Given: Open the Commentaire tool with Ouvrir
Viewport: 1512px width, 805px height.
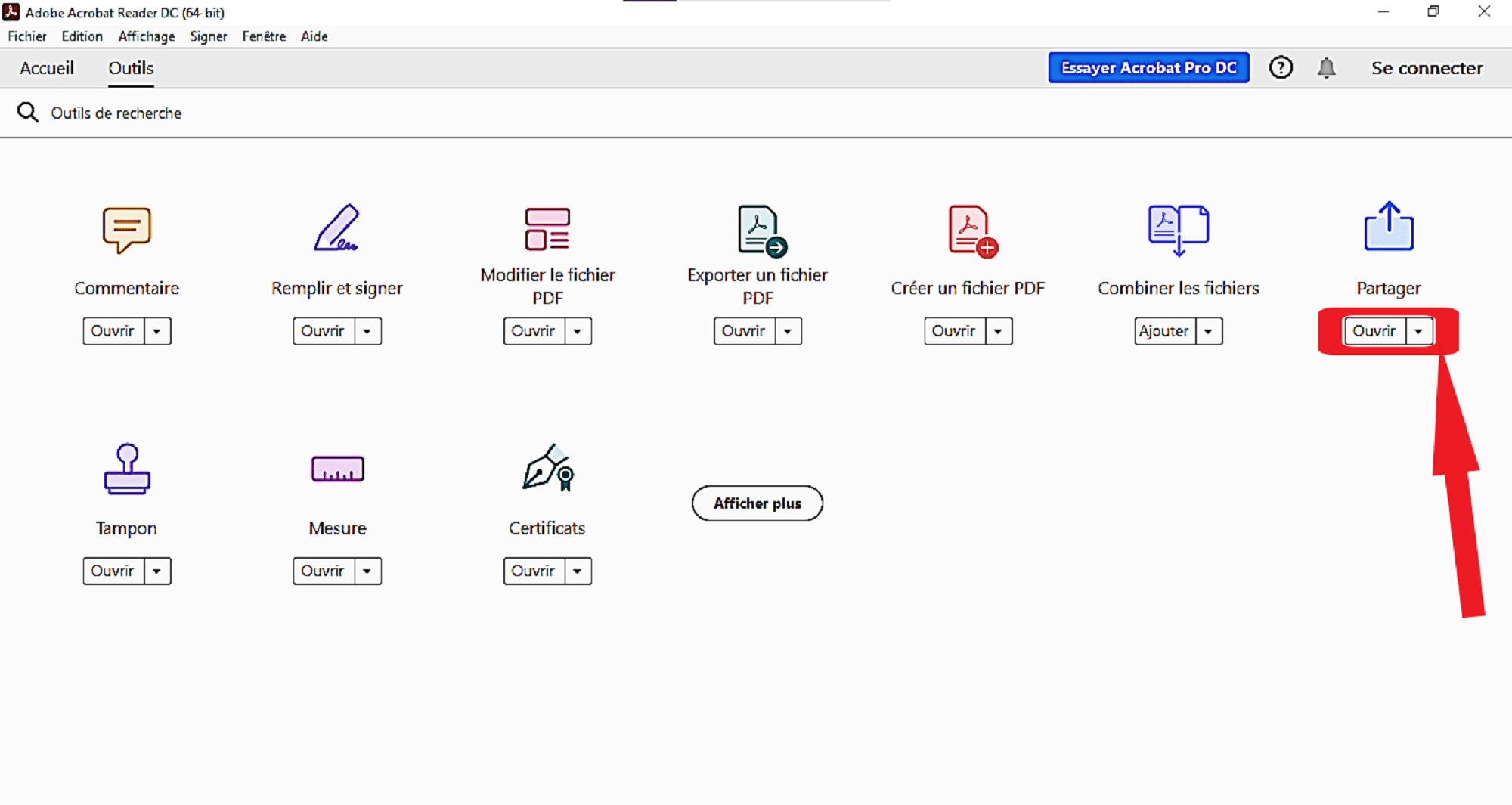Looking at the screenshot, I should click(x=113, y=331).
